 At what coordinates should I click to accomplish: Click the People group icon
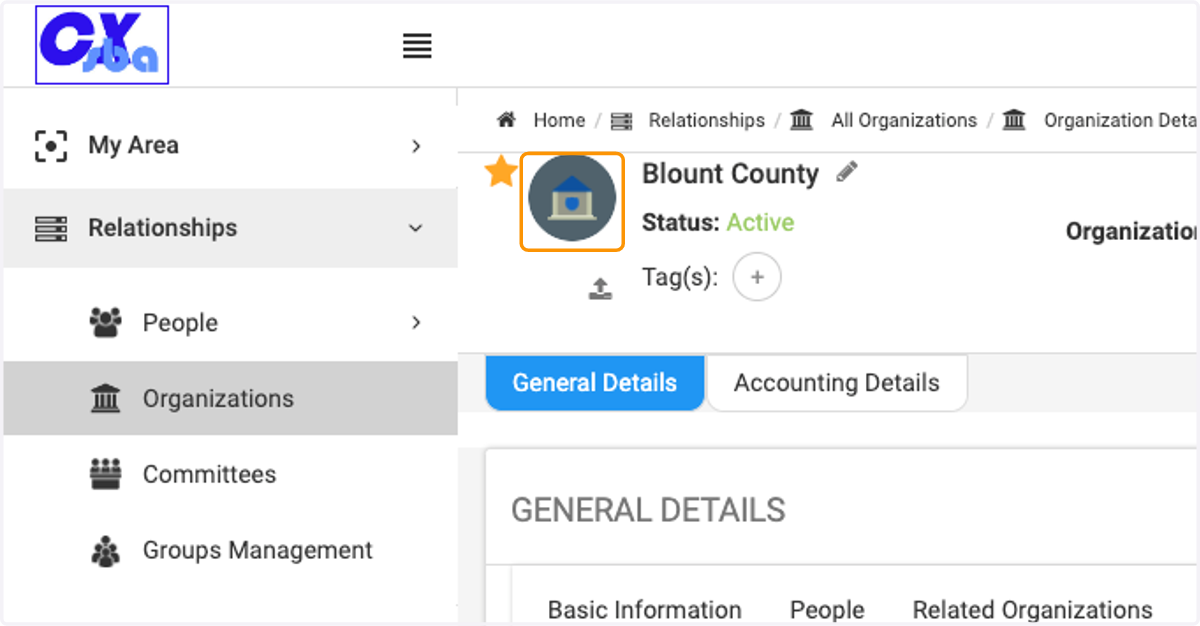pos(105,322)
